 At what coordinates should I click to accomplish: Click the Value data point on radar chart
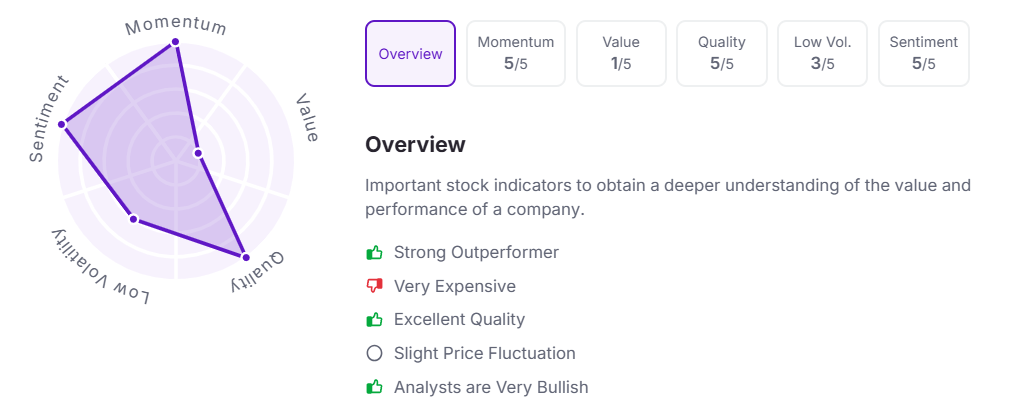[x=198, y=153]
